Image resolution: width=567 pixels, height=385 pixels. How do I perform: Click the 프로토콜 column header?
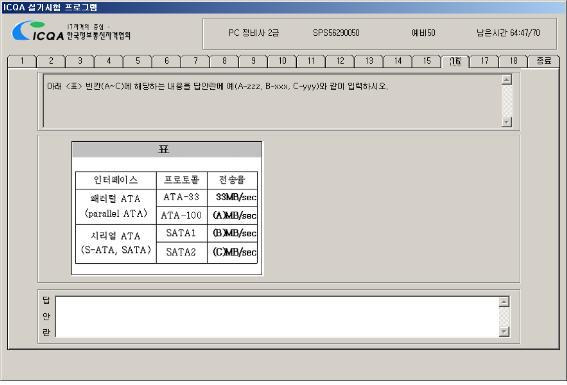click(x=182, y=180)
